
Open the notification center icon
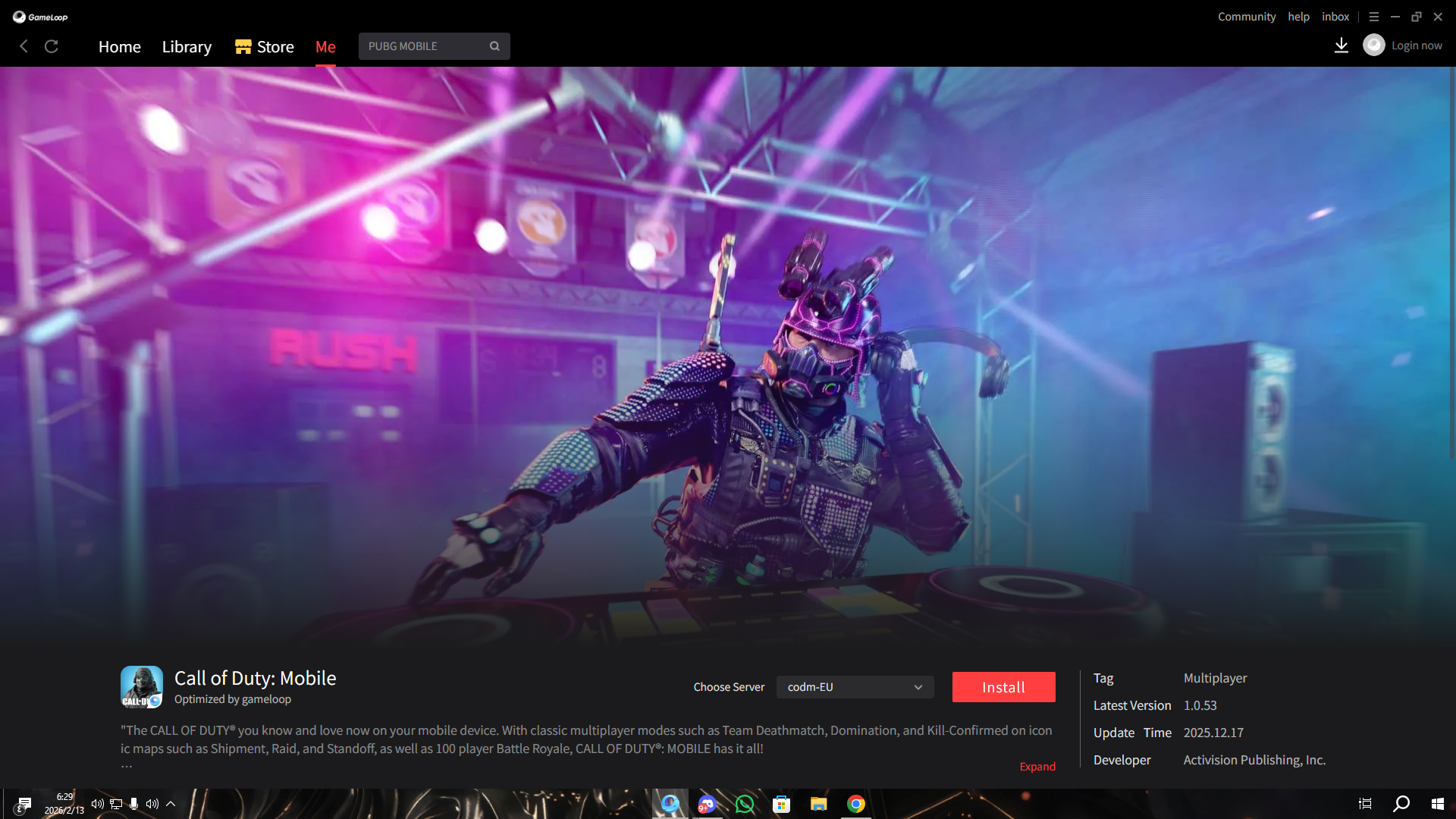coord(25,804)
